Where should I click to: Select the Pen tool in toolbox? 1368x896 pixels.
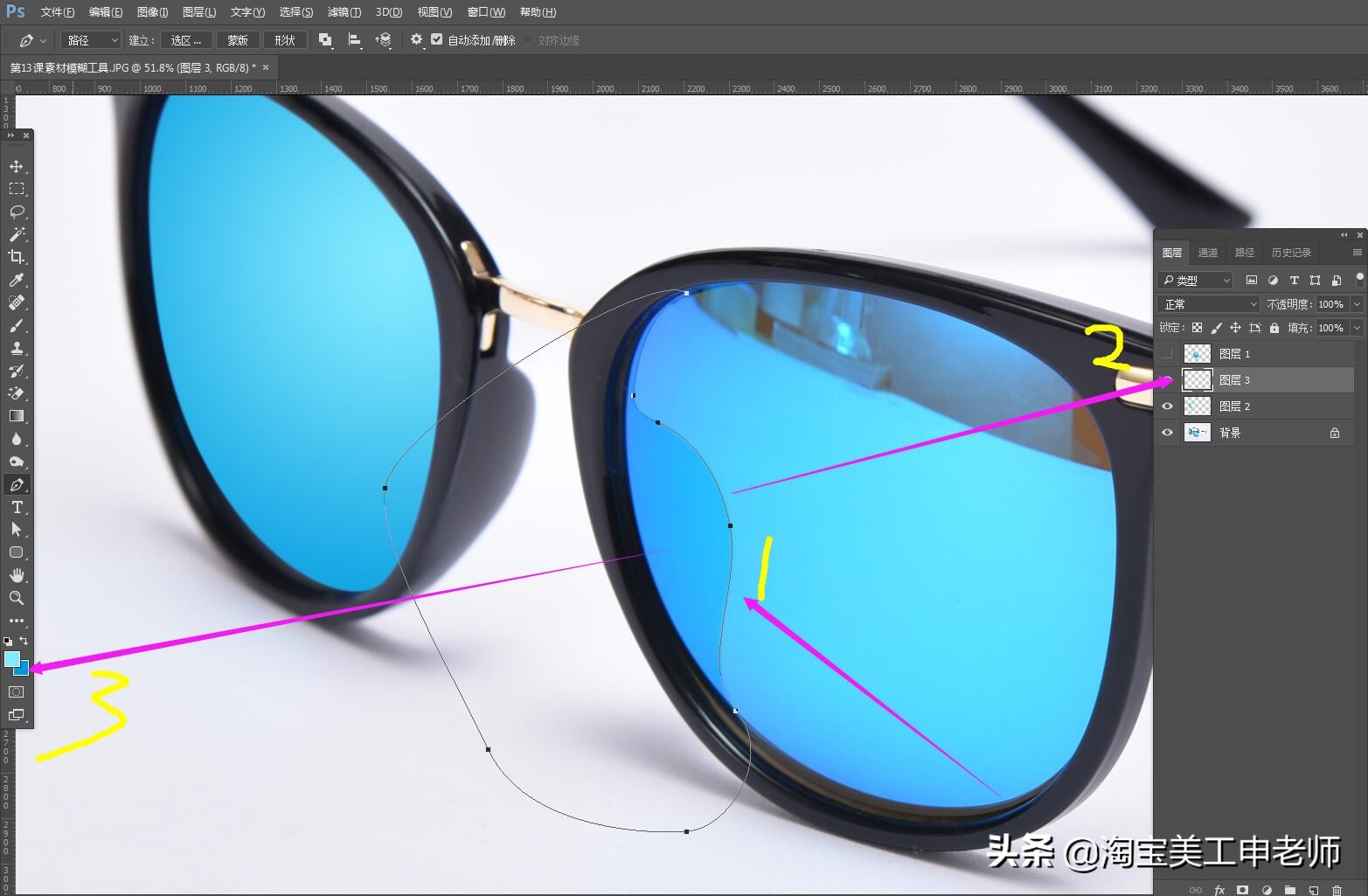(x=16, y=484)
